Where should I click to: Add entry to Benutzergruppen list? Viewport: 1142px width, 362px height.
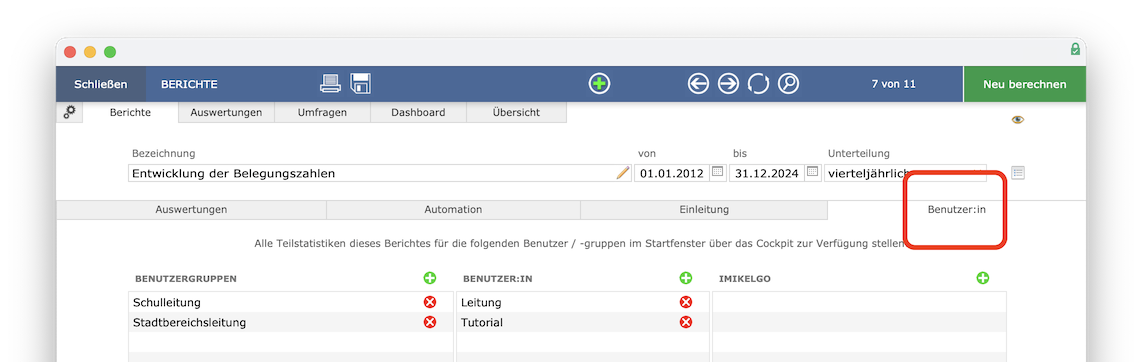point(430,278)
